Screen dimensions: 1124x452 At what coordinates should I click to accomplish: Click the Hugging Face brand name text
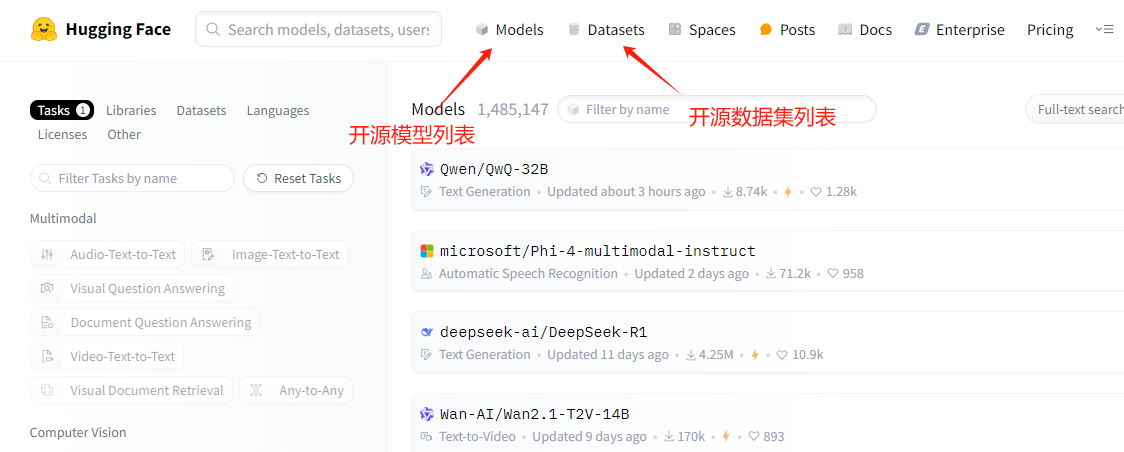coord(118,29)
